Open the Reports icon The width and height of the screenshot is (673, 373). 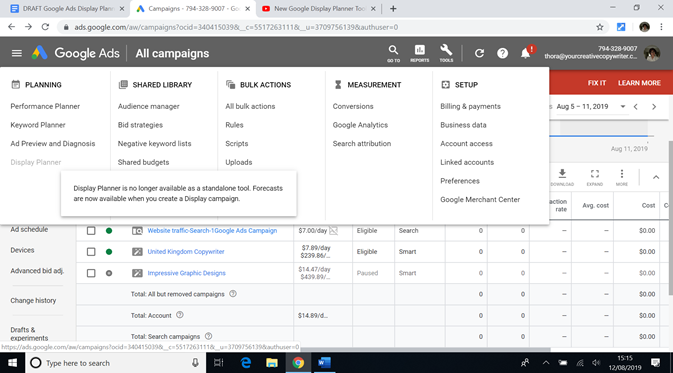[x=419, y=54]
